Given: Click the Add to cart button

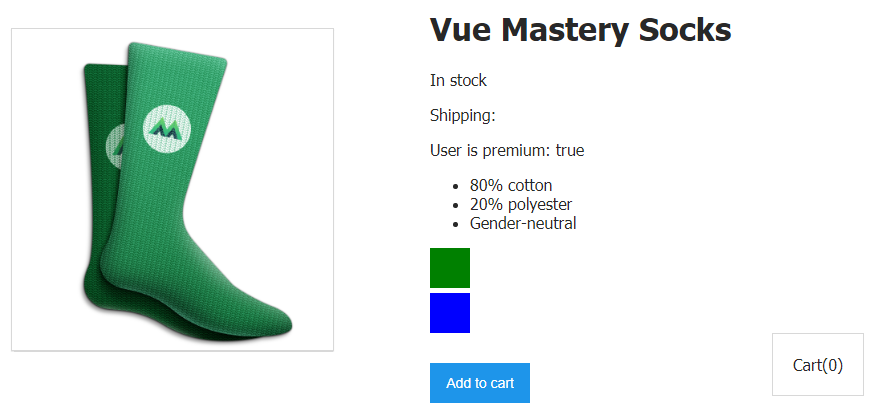Looking at the screenshot, I should 480,383.
